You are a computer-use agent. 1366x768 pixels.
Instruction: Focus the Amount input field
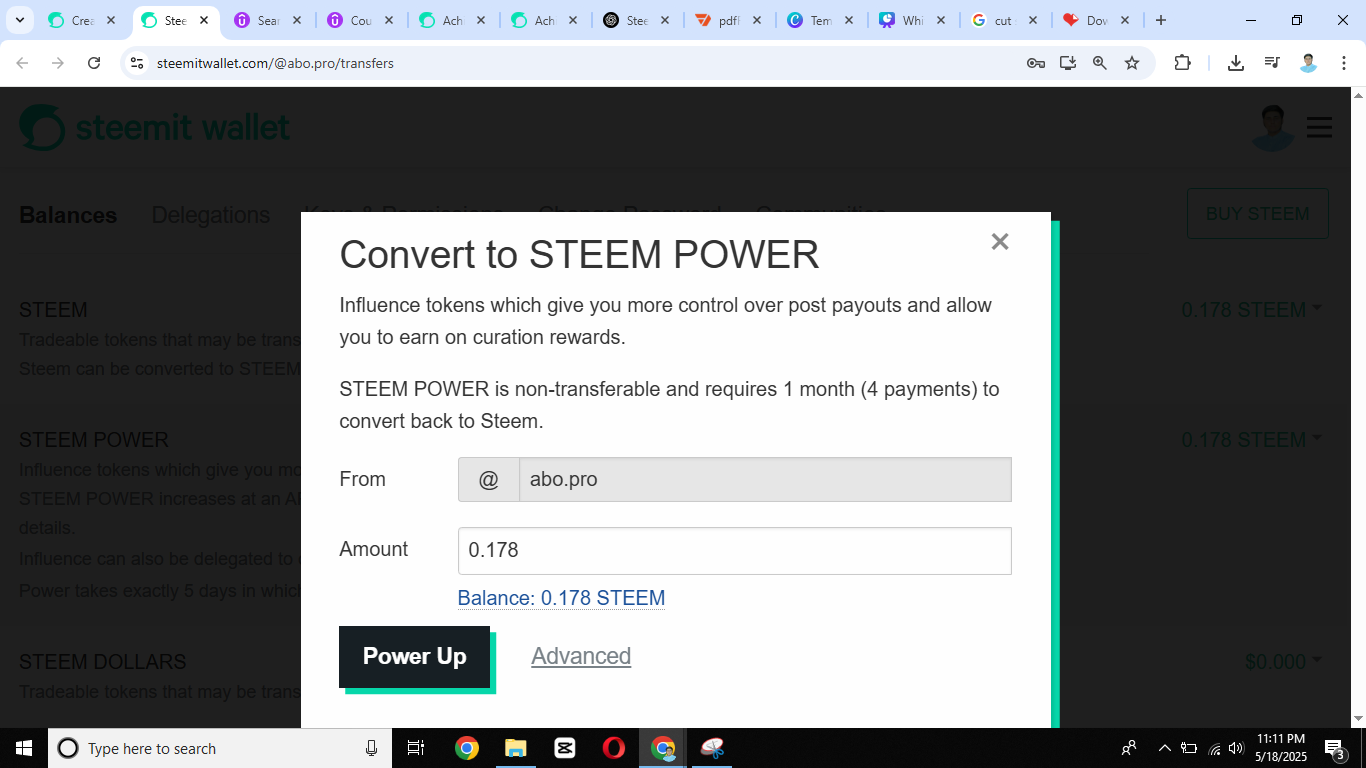pyautogui.click(x=735, y=550)
